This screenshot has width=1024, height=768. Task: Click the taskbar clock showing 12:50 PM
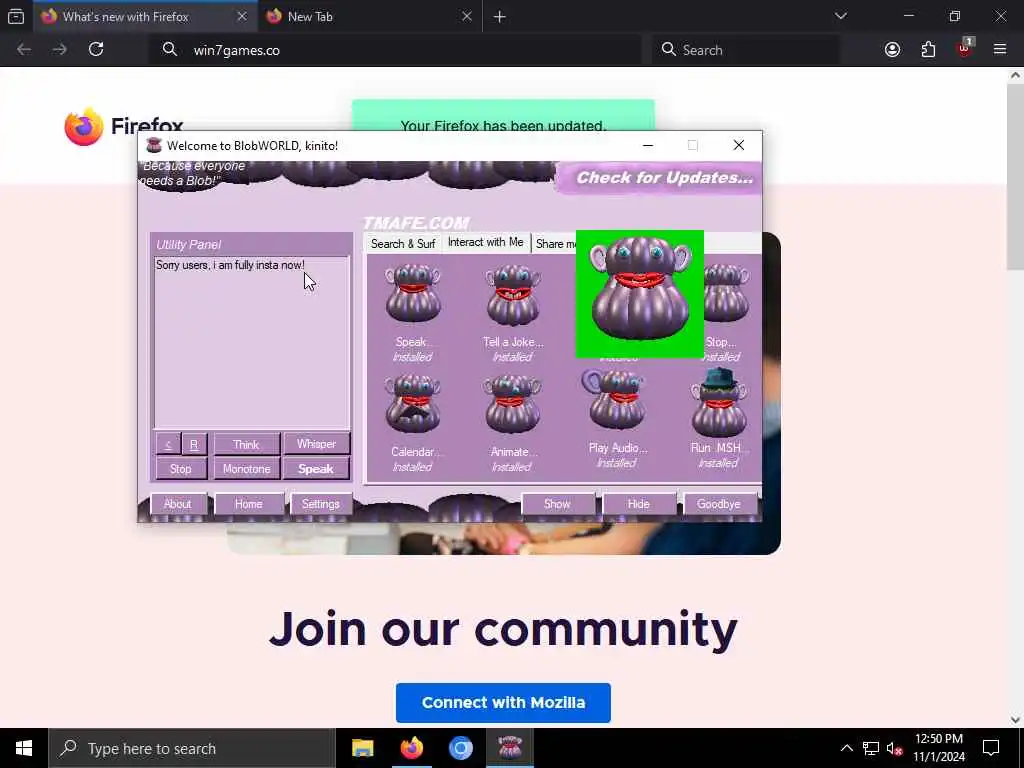938,748
